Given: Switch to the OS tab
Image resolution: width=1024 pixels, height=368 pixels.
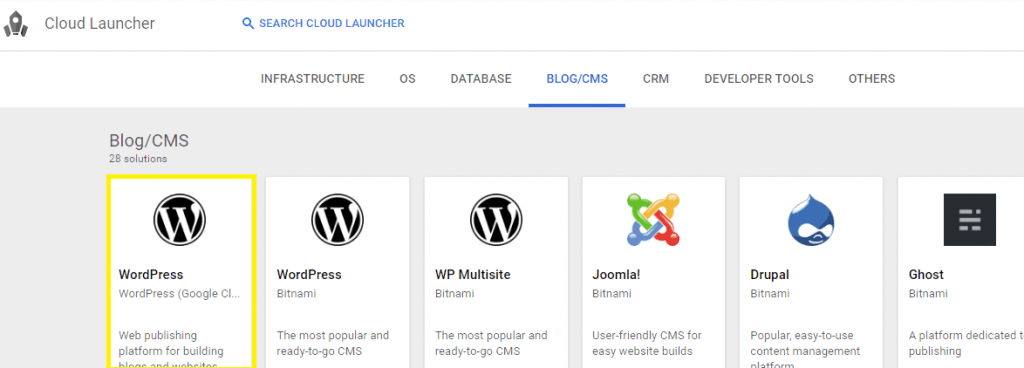Looking at the screenshot, I should click(408, 79).
